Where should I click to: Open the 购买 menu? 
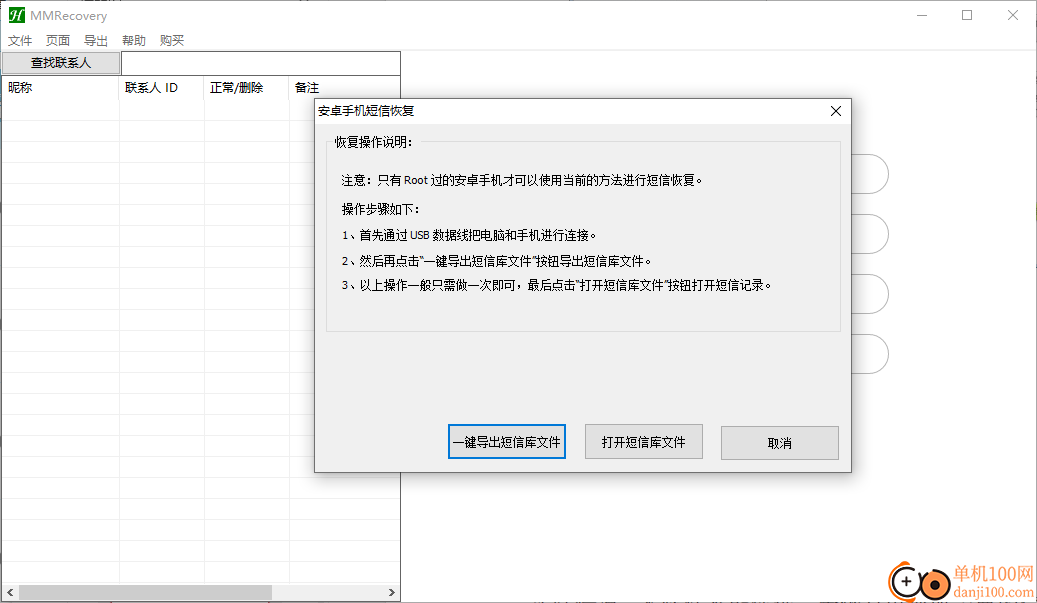point(172,40)
